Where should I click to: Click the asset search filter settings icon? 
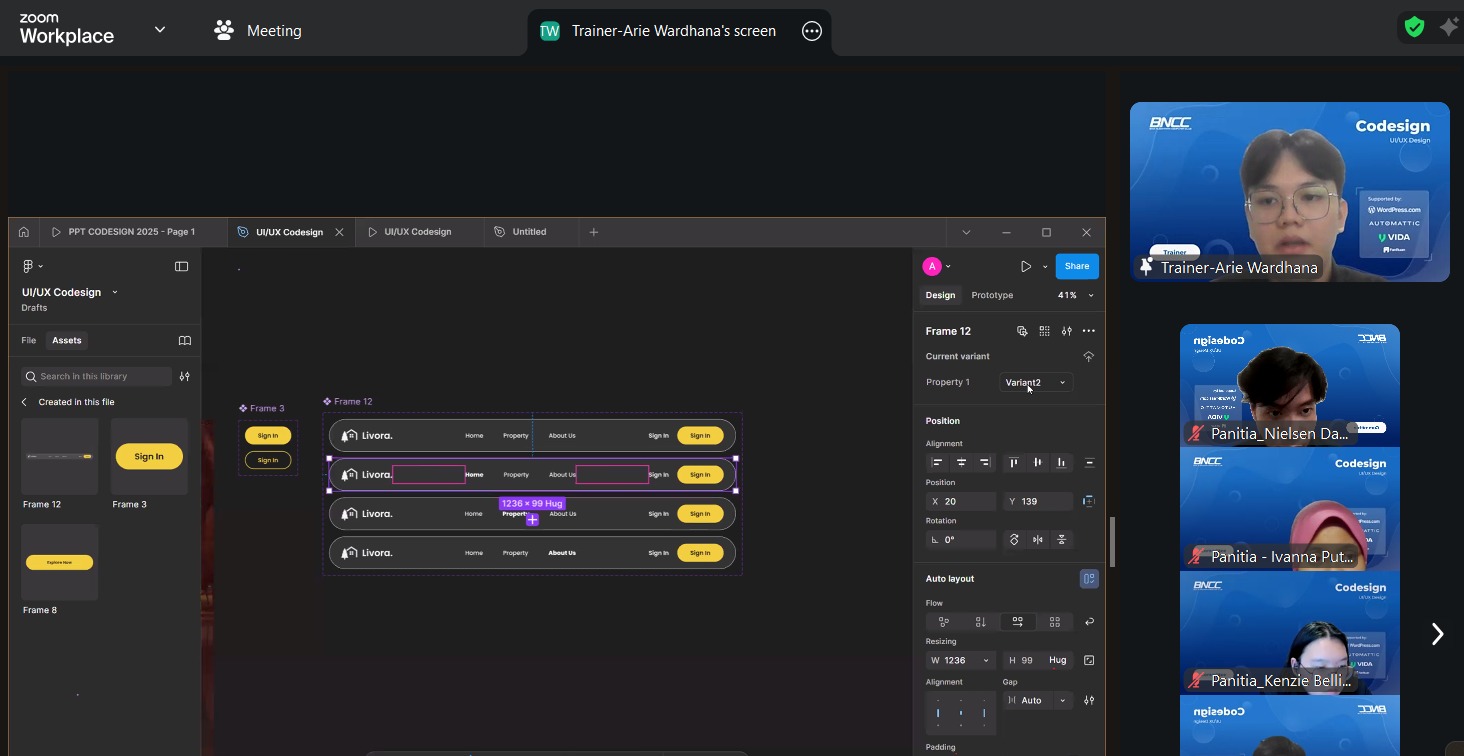pyautogui.click(x=184, y=376)
